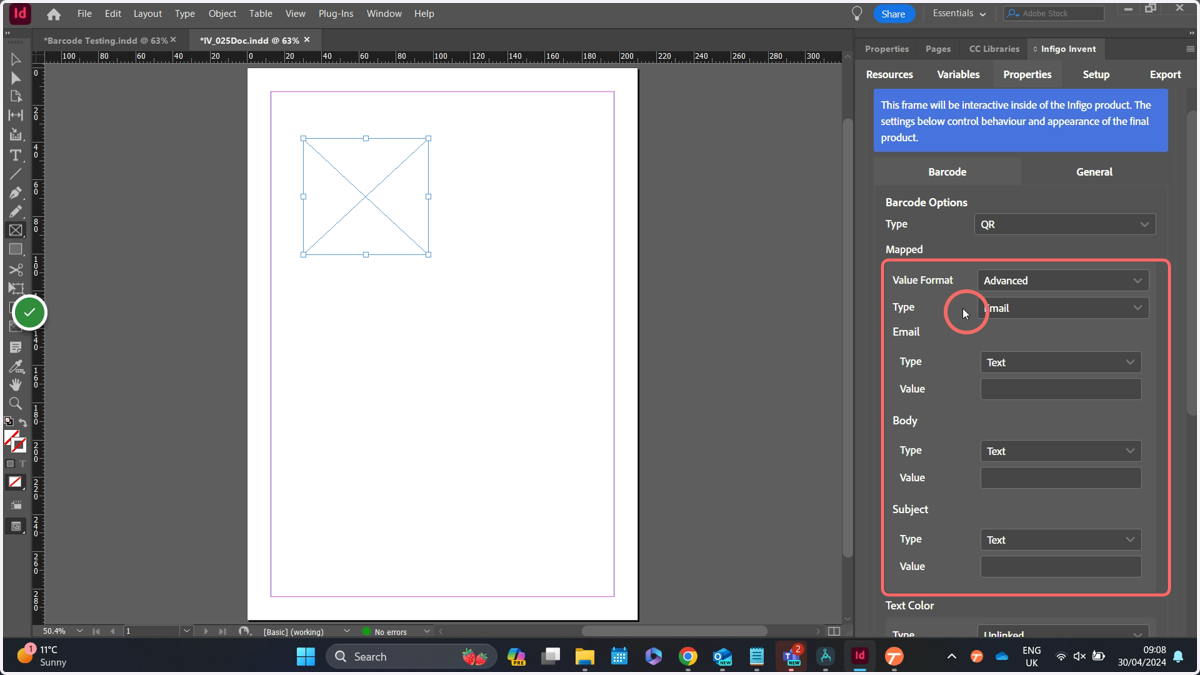1200x675 pixels.
Task: Select the Scissors tool
Action: click(x=16, y=270)
